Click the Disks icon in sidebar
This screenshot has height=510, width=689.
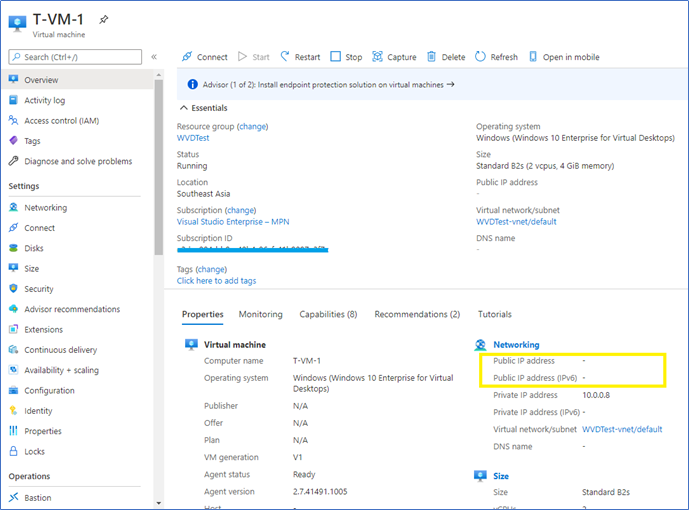tap(14, 248)
